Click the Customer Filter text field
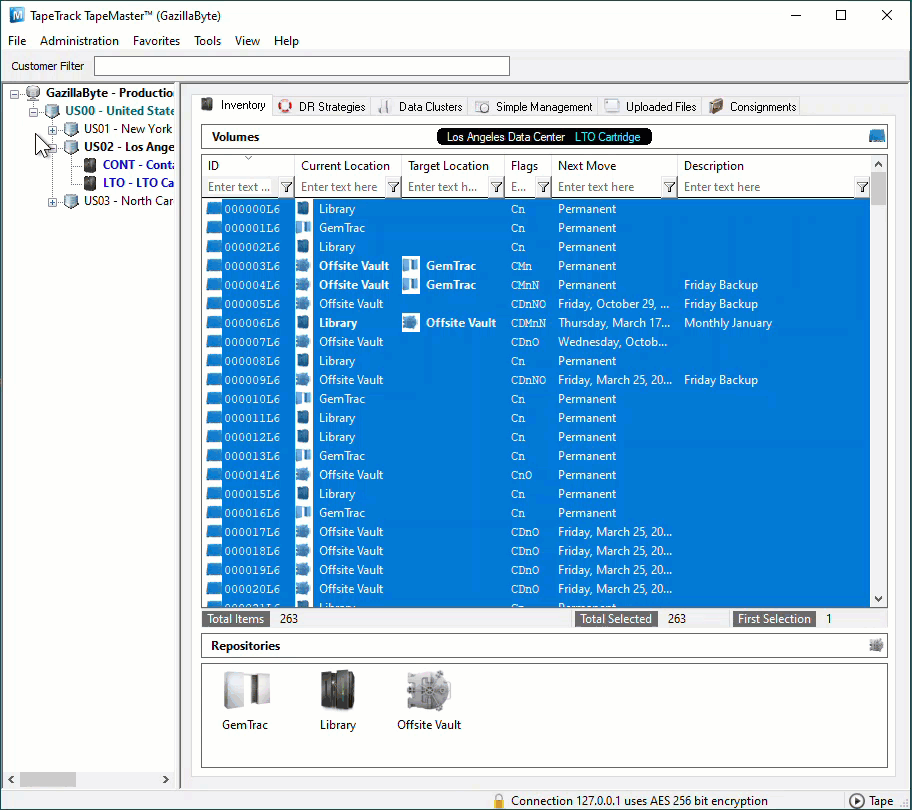This screenshot has height=810, width=912. click(x=302, y=66)
